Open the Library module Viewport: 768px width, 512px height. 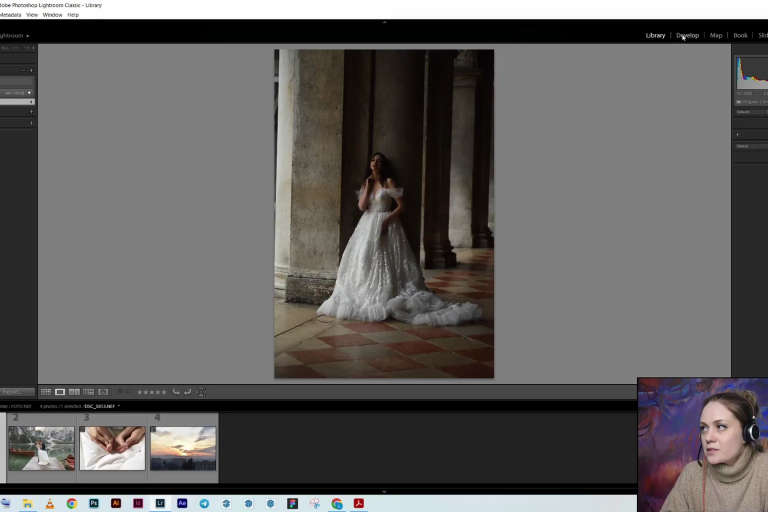pos(655,35)
